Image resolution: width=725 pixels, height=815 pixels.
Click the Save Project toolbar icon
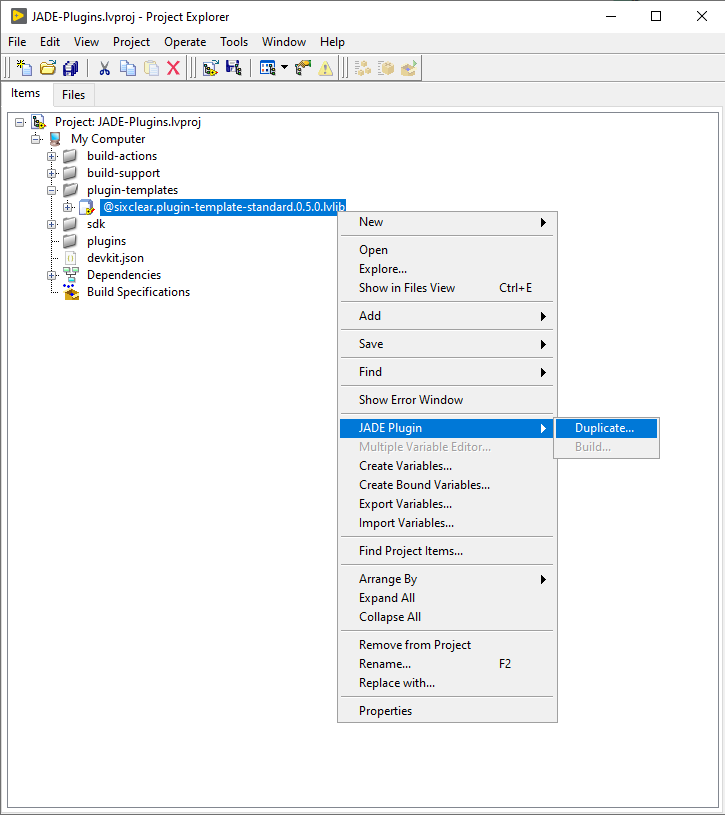(234, 68)
